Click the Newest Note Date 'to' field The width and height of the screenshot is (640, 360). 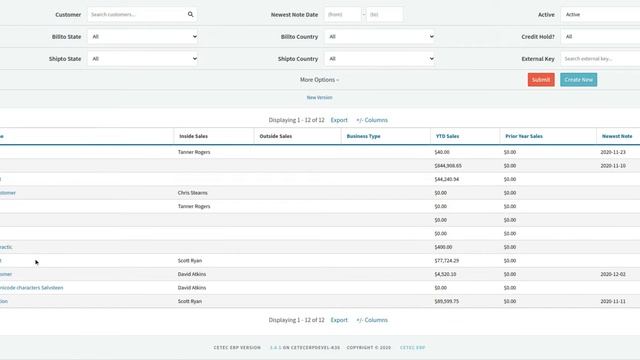pos(384,14)
